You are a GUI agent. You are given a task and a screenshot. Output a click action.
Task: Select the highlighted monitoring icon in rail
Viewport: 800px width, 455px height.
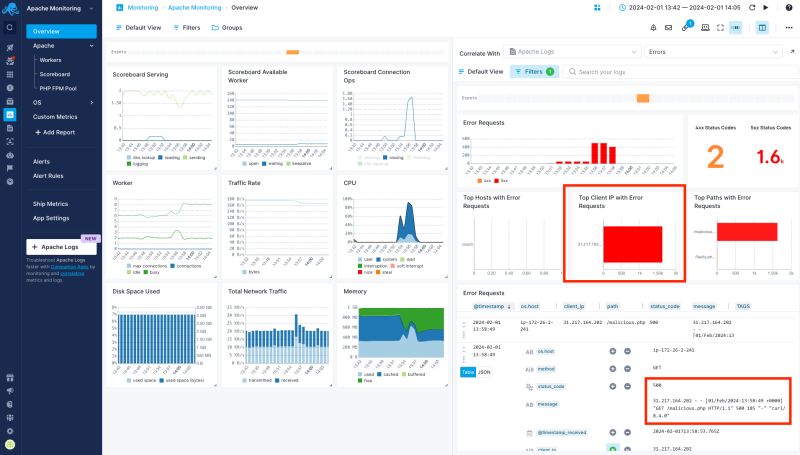(x=9, y=115)
